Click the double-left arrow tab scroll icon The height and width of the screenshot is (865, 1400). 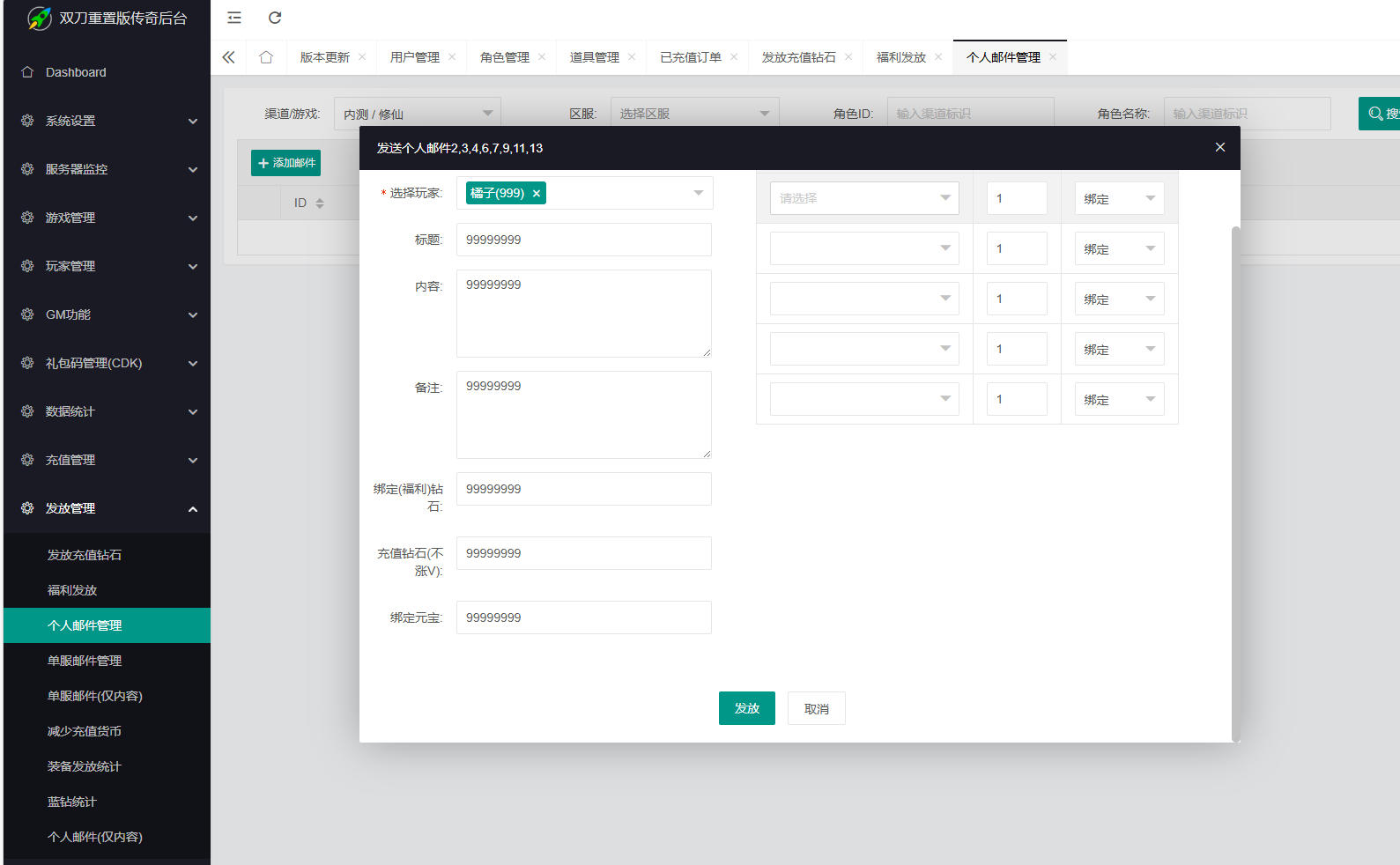pyautogui.click(x=229, y=57)
